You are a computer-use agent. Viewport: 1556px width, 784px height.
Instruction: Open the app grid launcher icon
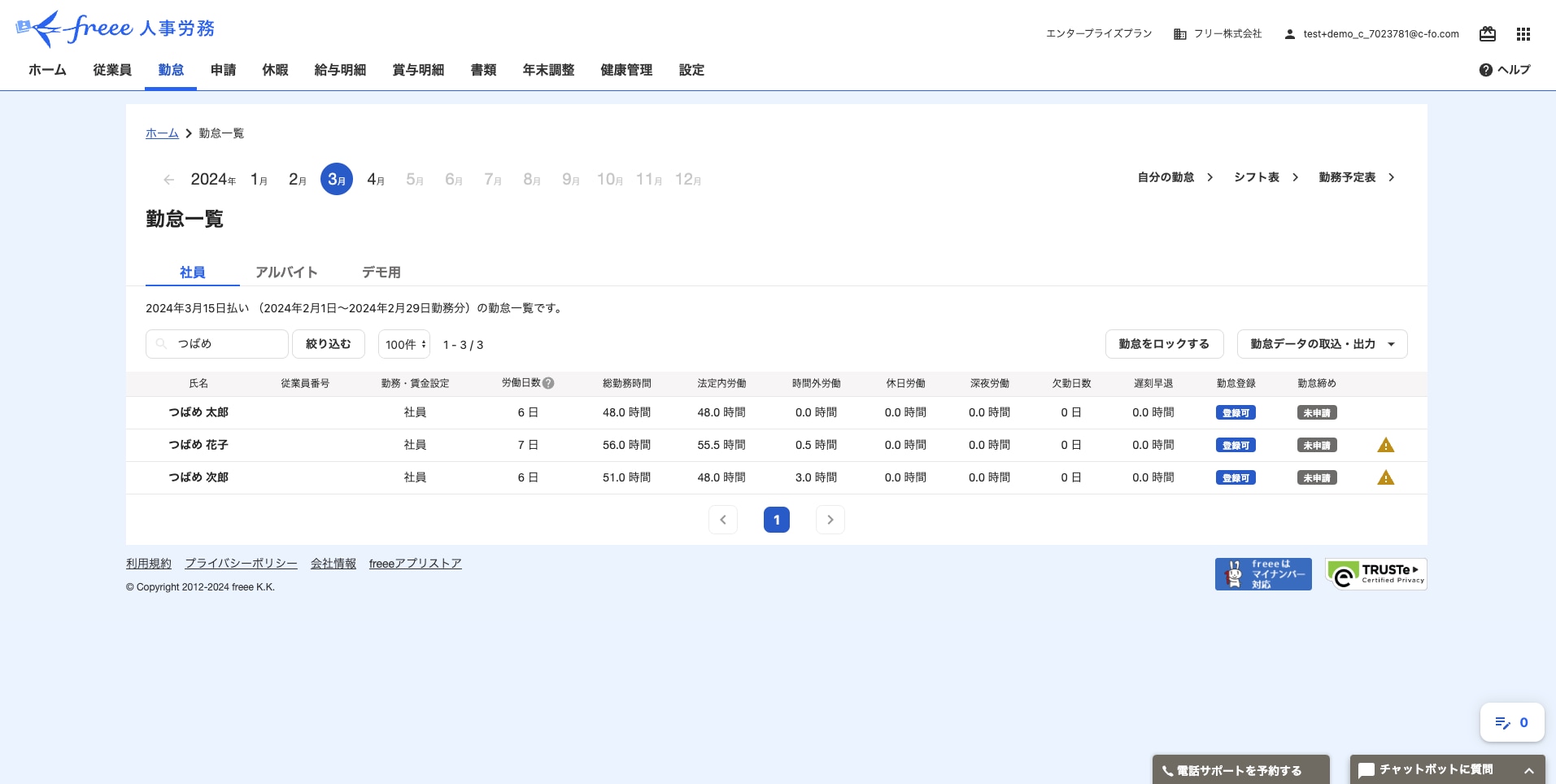point(1523,33)
